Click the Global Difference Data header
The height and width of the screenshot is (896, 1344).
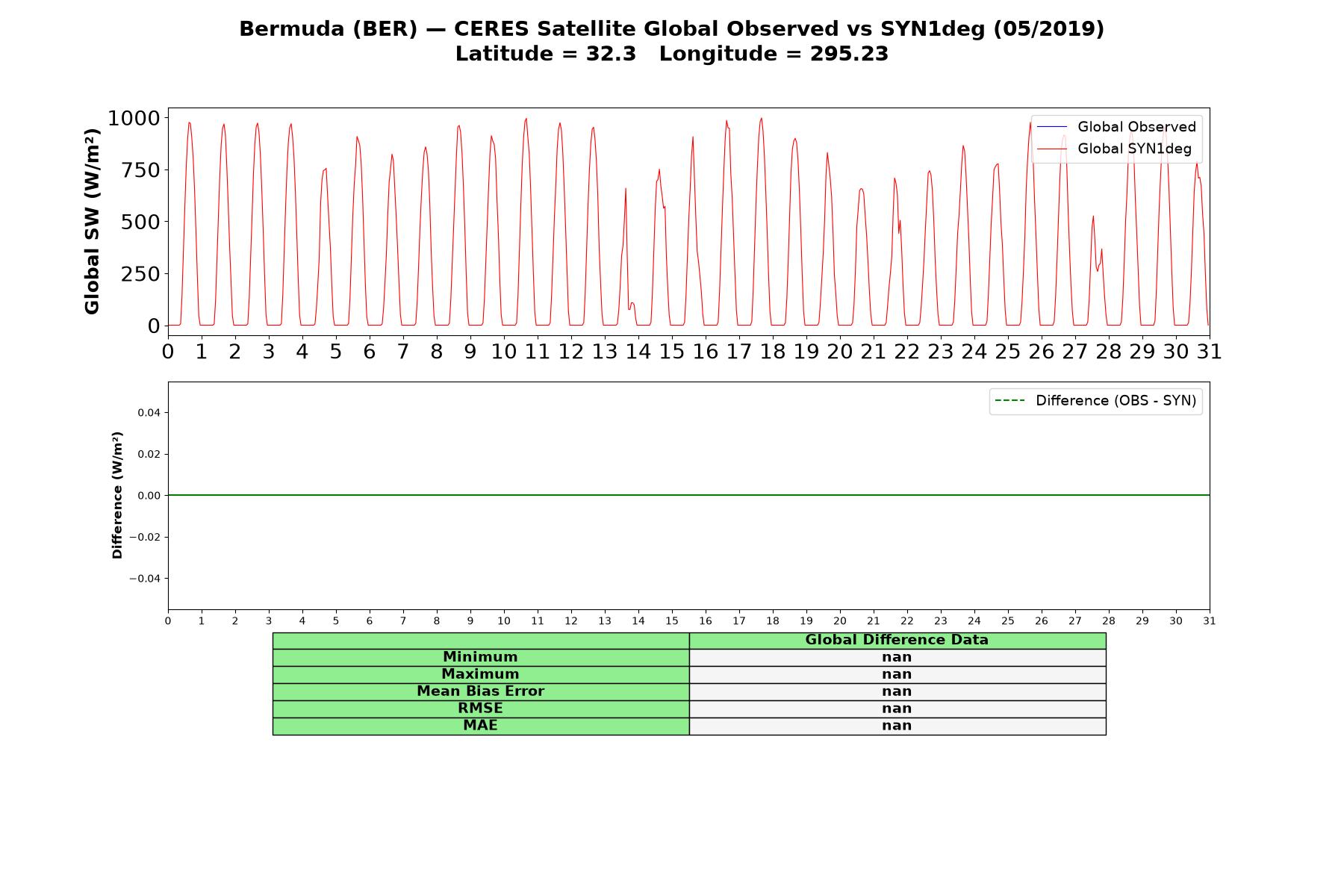pyautogui.click(x=897, y=640)
